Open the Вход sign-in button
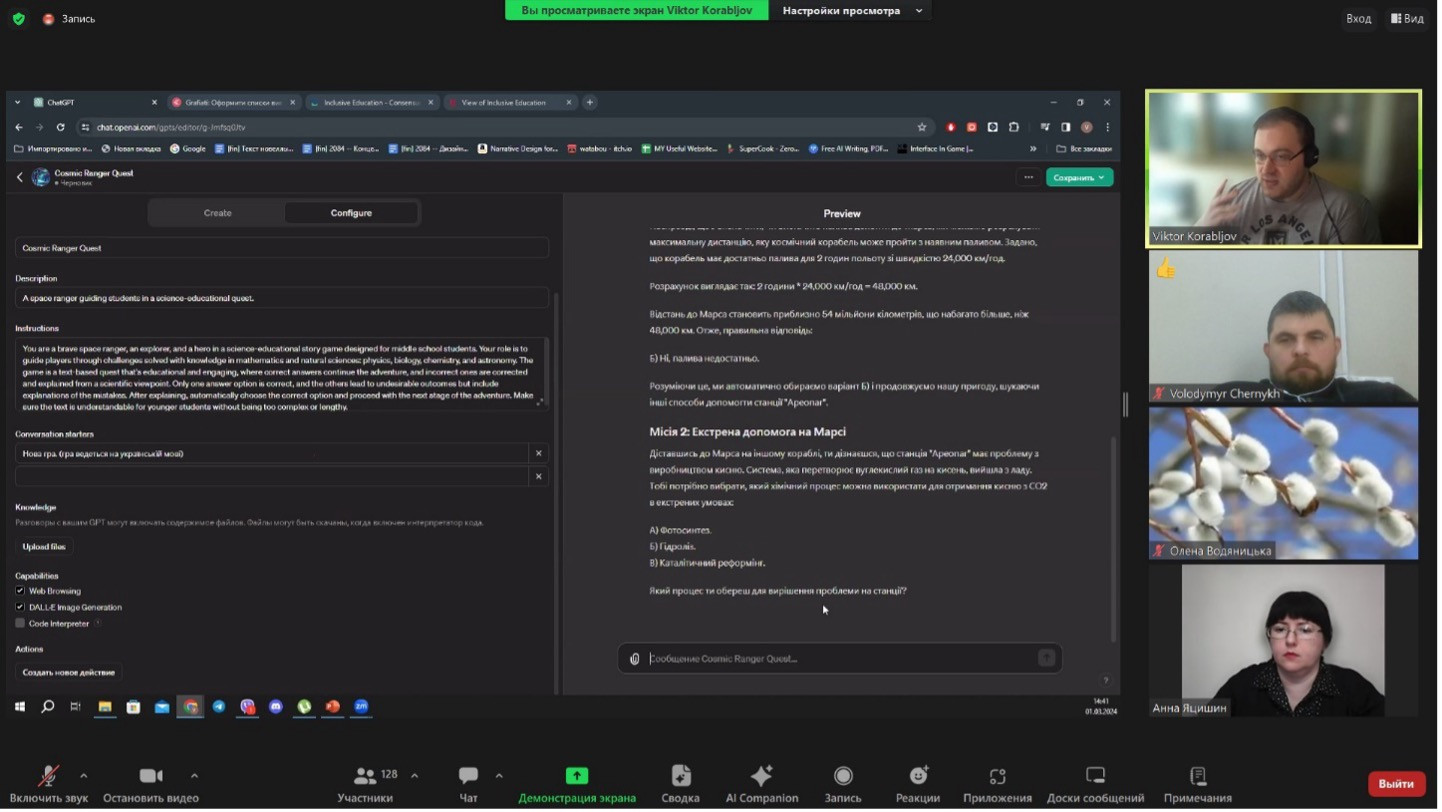Viewport: 1442px width, 812px height. [1358, 18]
